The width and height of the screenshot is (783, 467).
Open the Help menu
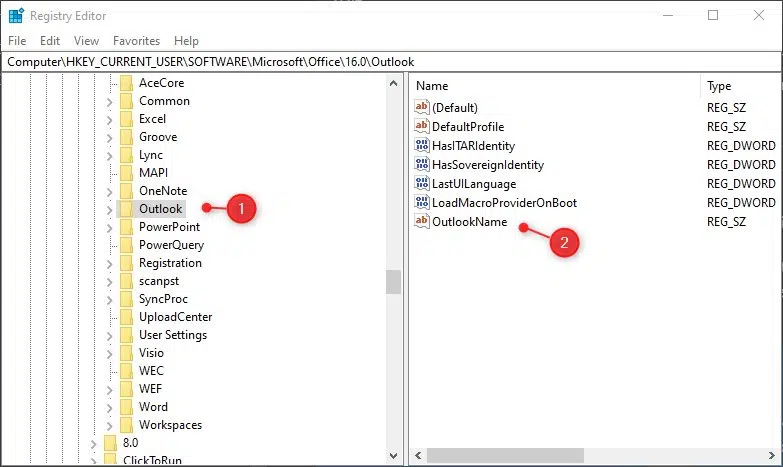pyautogui.click(x=186, y=40)
